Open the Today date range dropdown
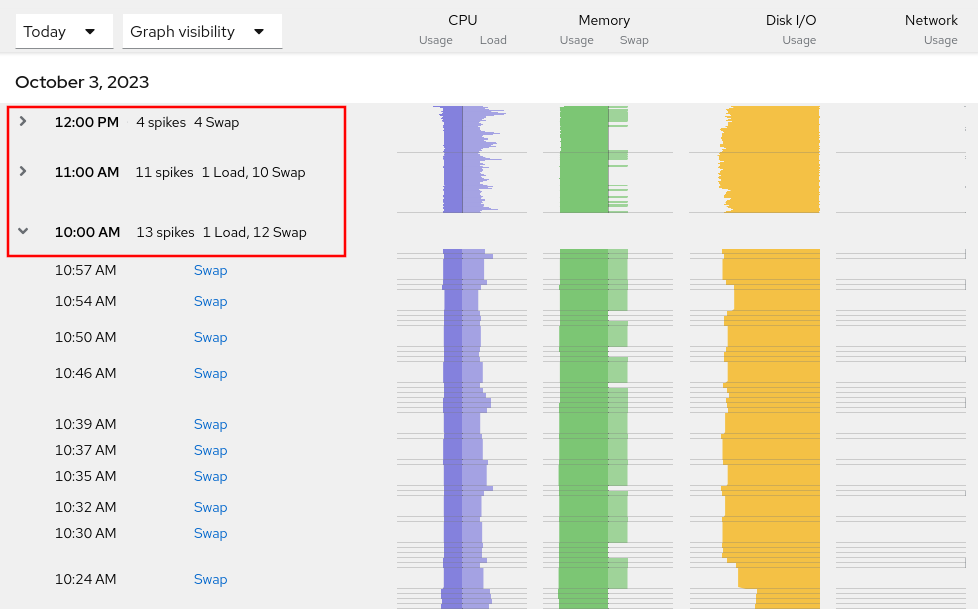 coord(63,31)
